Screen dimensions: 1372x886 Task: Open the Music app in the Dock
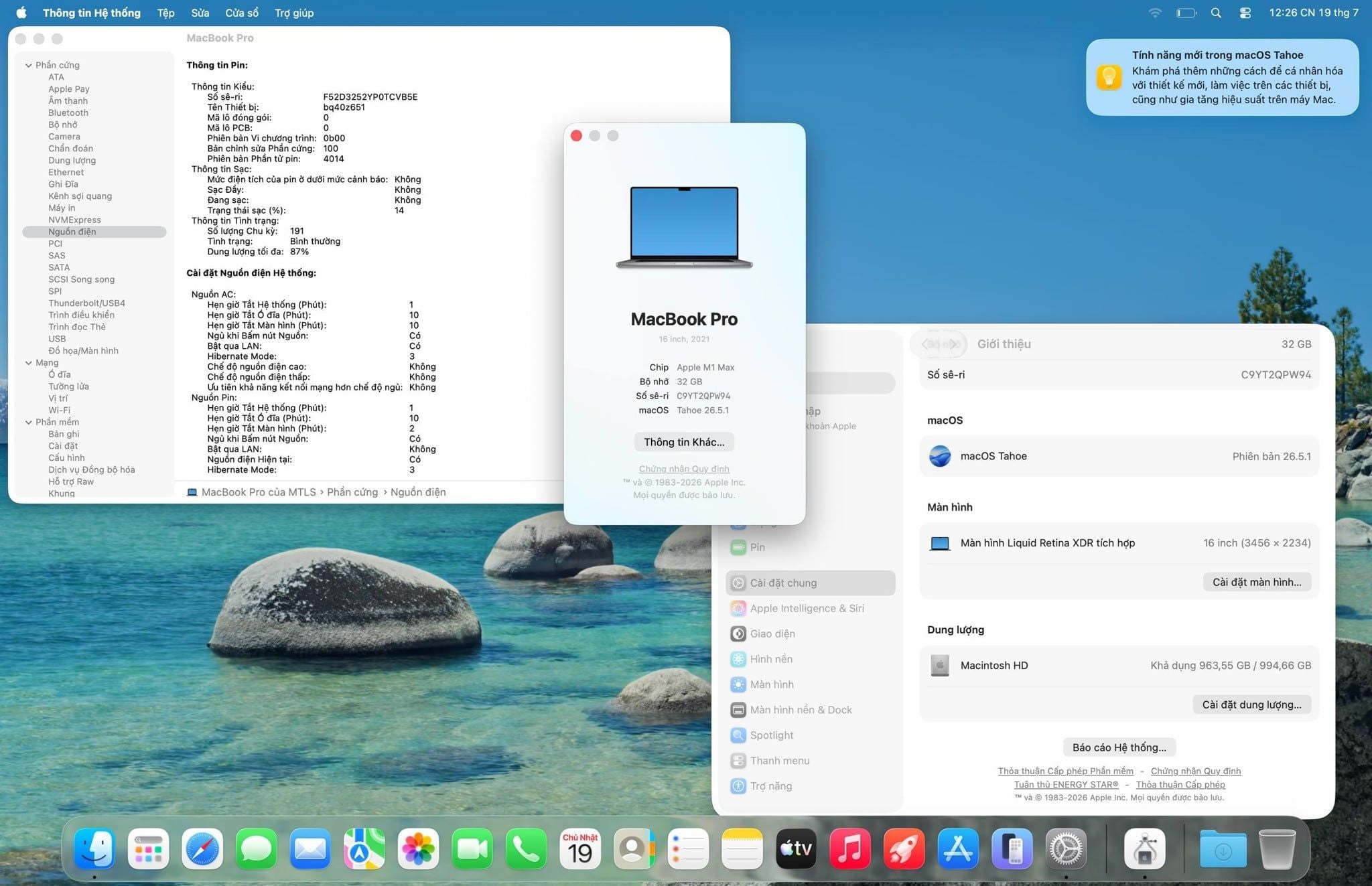pyautogui.click(x=850, y=849)
